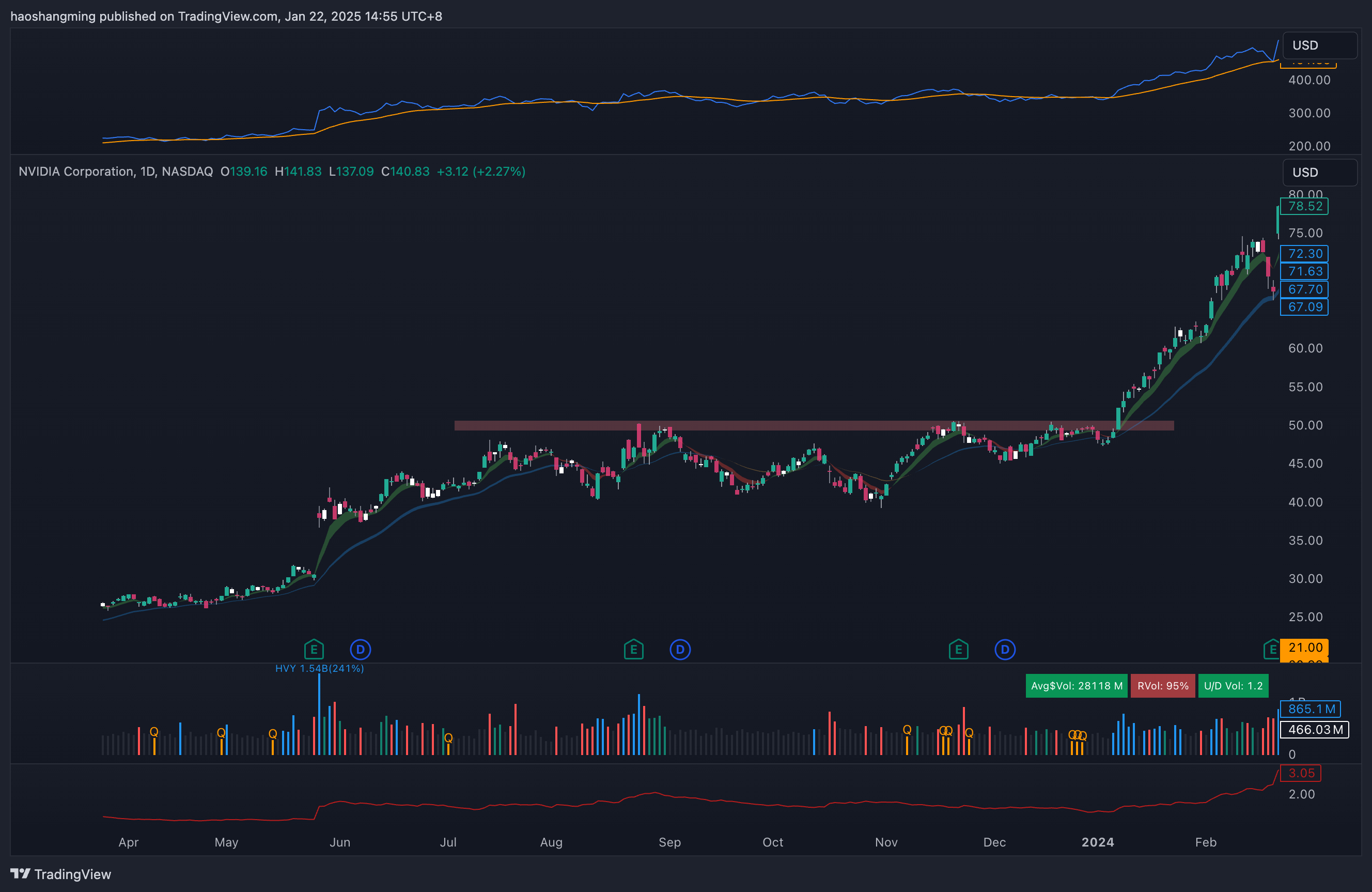The height and width of the screenshot is (892, 1372).
Task: Click the TradingView logo at bottom left
Action: point(60,874)
